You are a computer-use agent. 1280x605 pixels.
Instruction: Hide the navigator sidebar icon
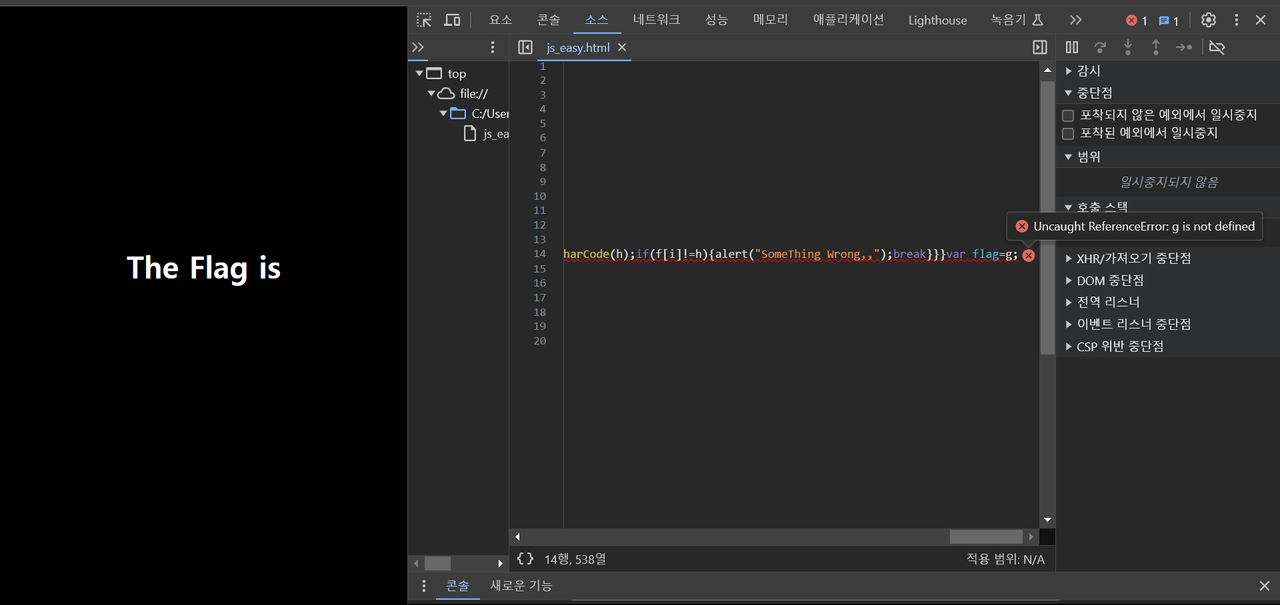[x=525, y=47]
